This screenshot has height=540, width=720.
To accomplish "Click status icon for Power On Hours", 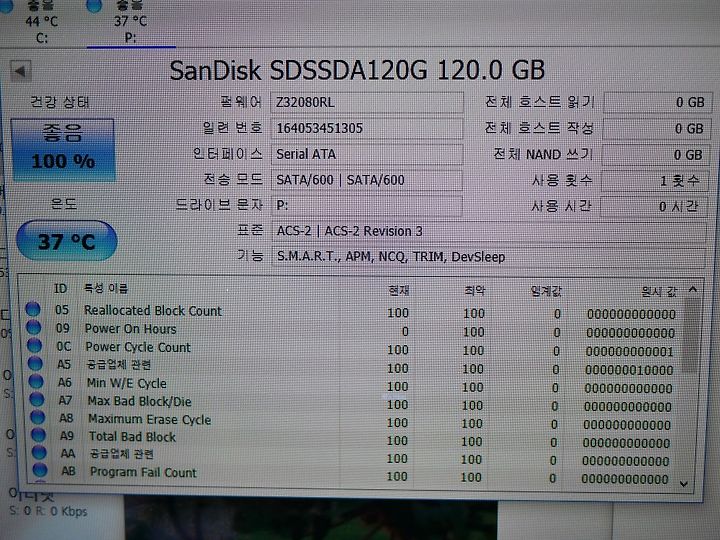I will (34, 327).
